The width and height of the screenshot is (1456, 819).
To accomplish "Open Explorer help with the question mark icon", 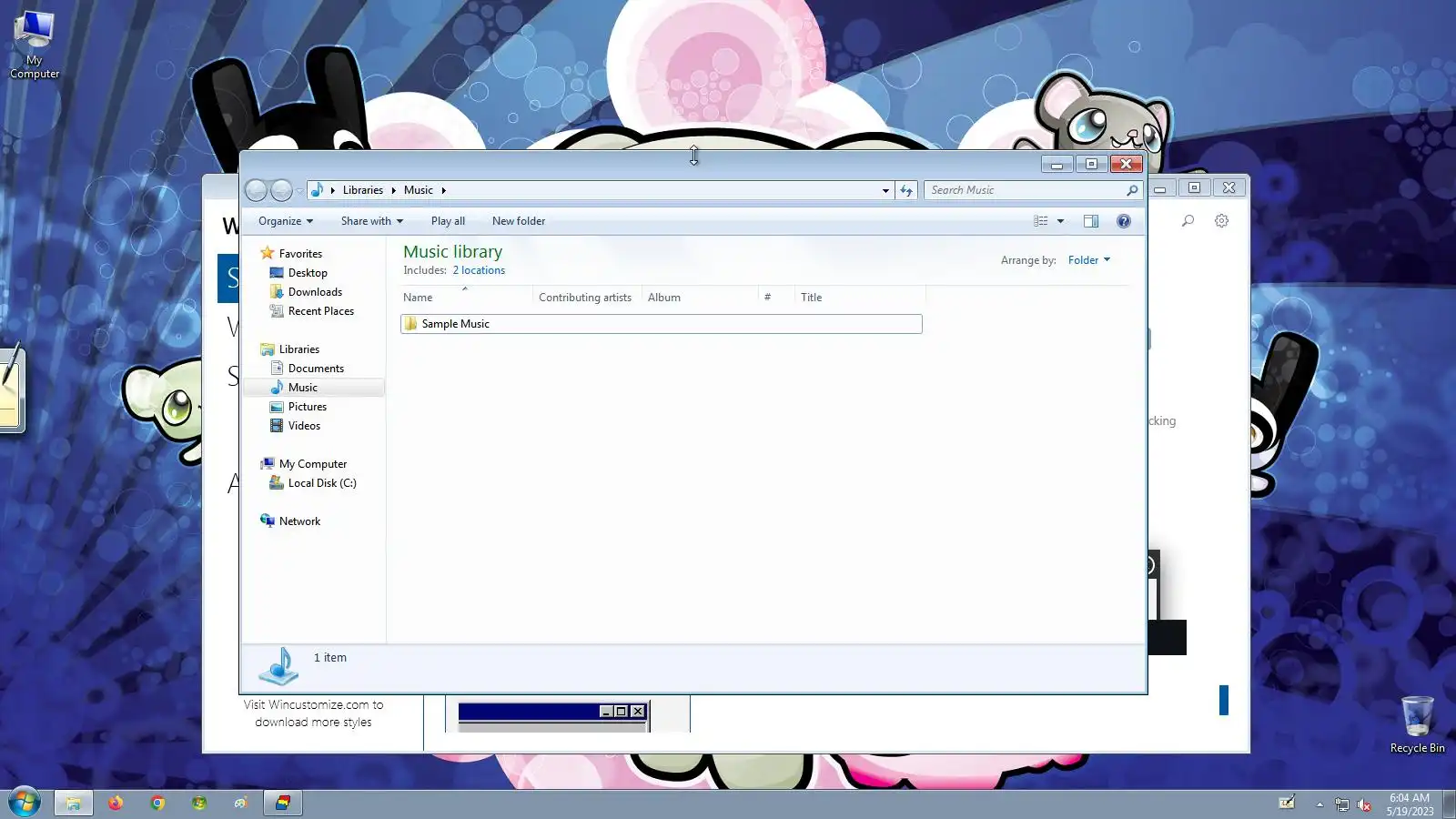I will tap(1124, 221).
